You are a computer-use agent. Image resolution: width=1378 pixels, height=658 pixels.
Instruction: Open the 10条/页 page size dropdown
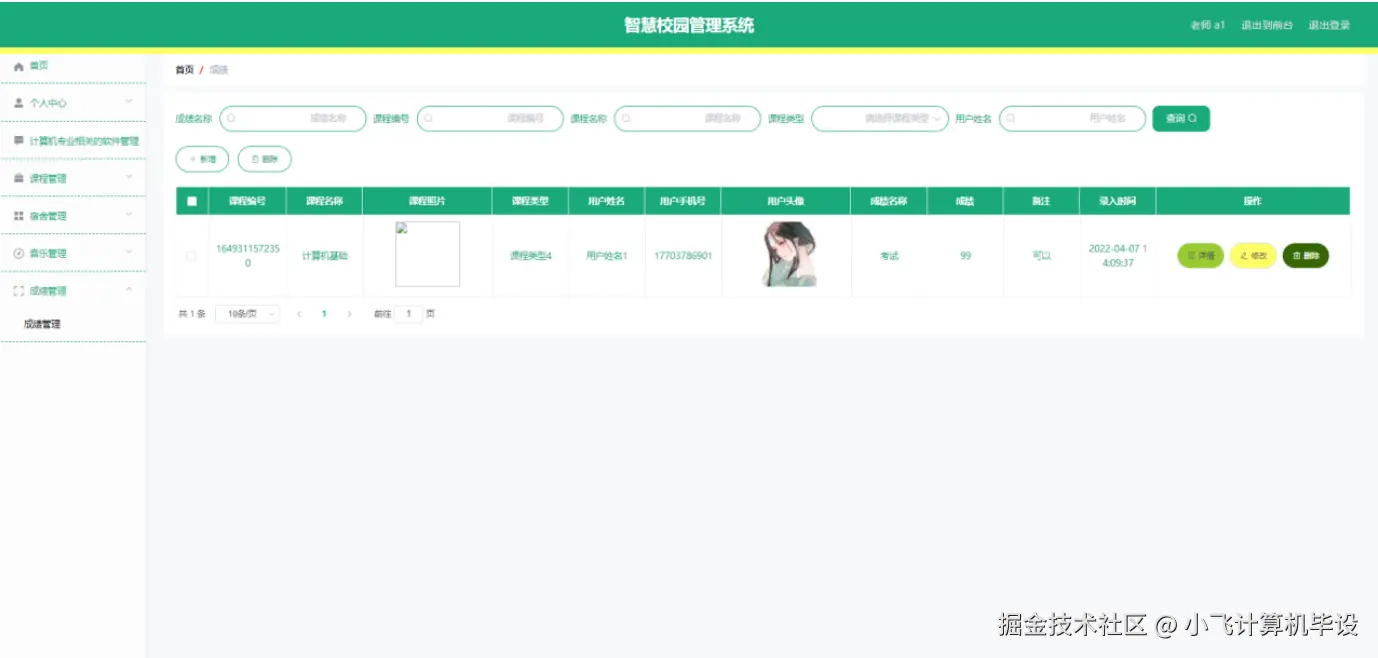pyautogui.click(x=247, y=314)
